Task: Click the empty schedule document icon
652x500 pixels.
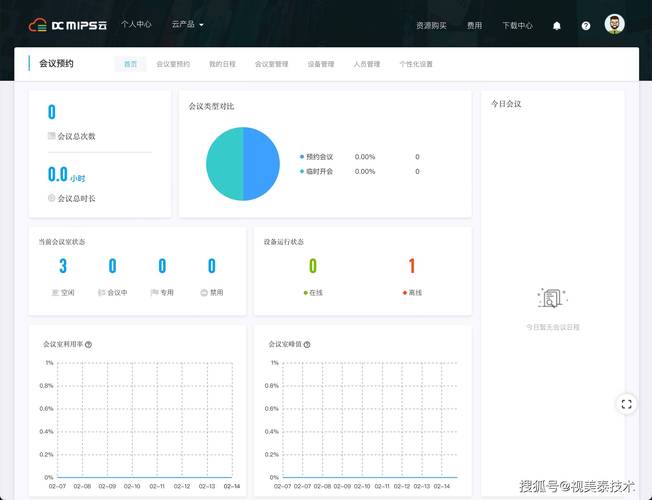Action: [x=552, y=298]
